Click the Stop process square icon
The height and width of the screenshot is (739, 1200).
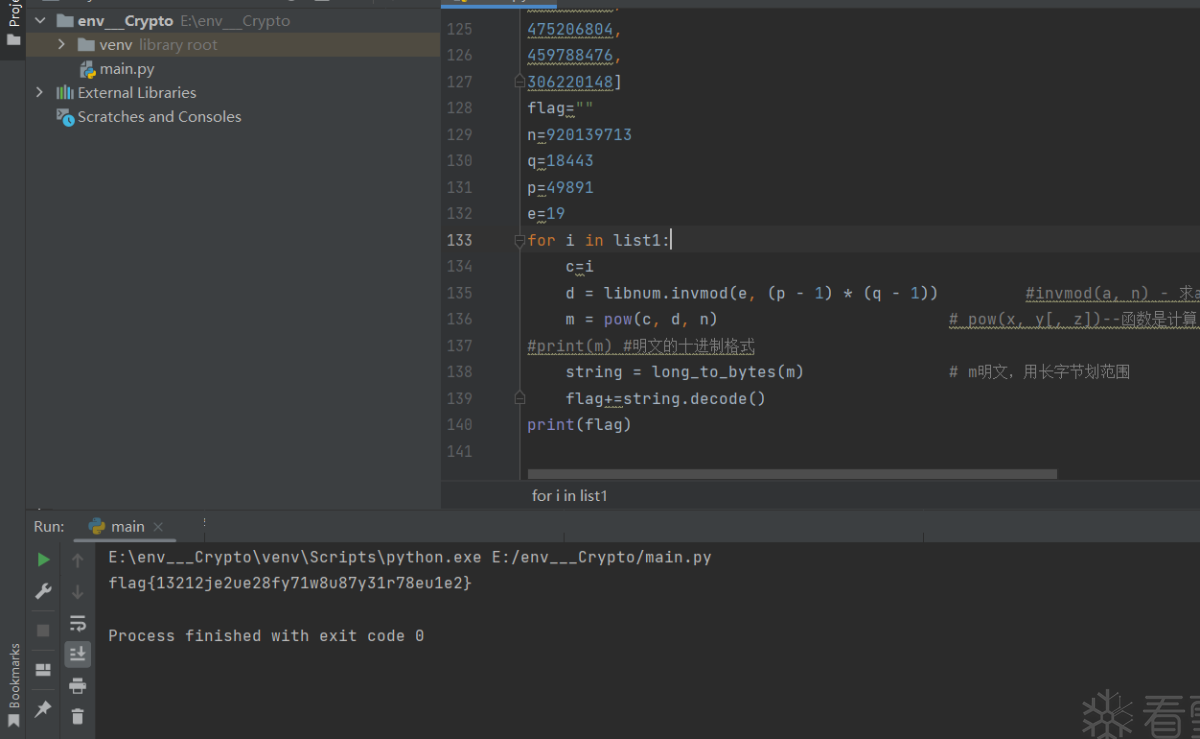[43, 630]
